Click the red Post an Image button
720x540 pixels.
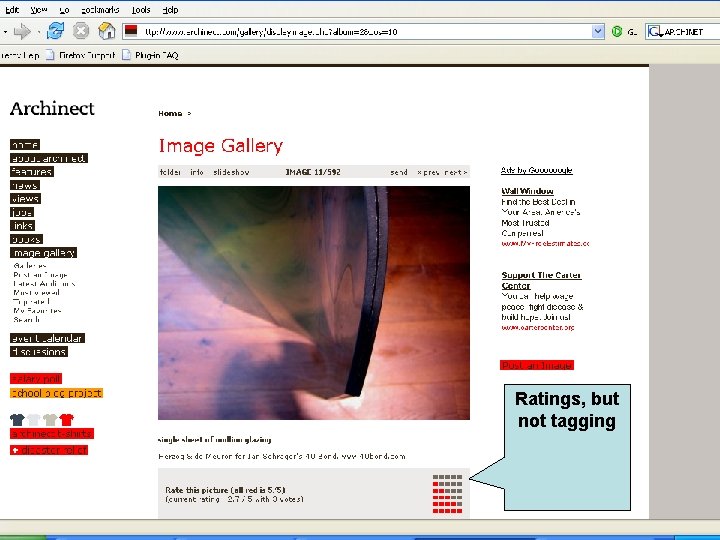coord(537,365)
